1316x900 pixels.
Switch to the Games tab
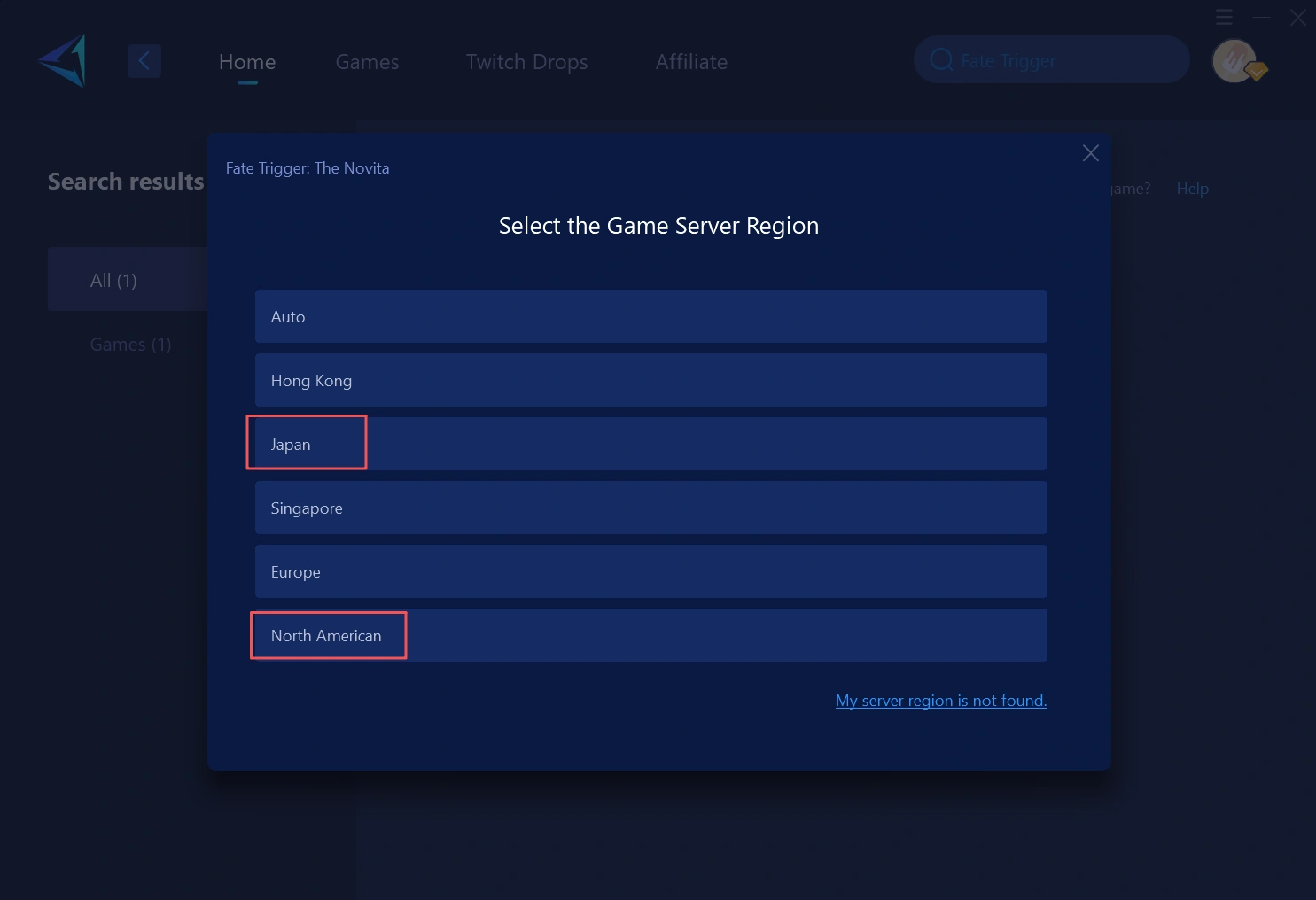[366, 61]
